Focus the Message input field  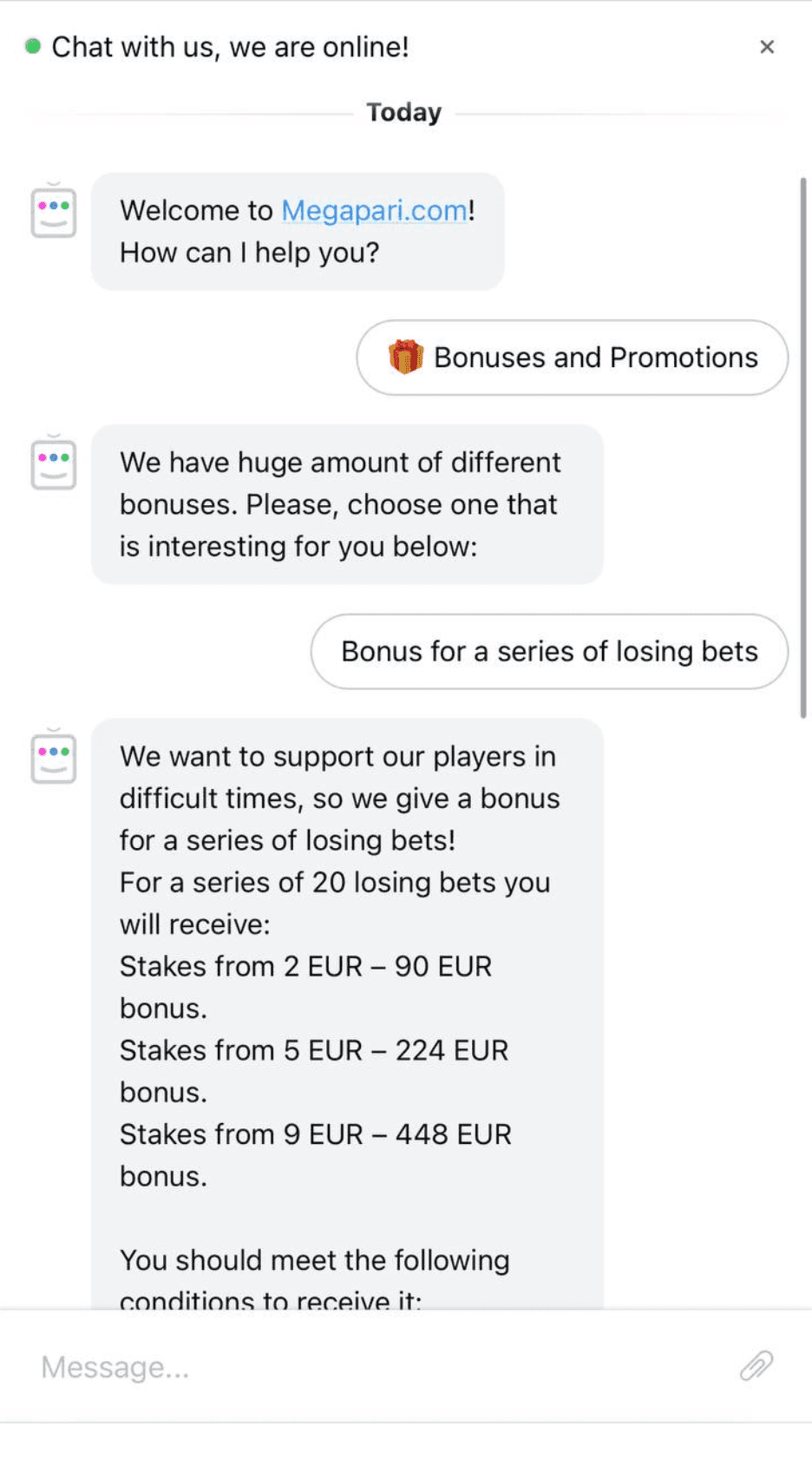coord(373,1366)
